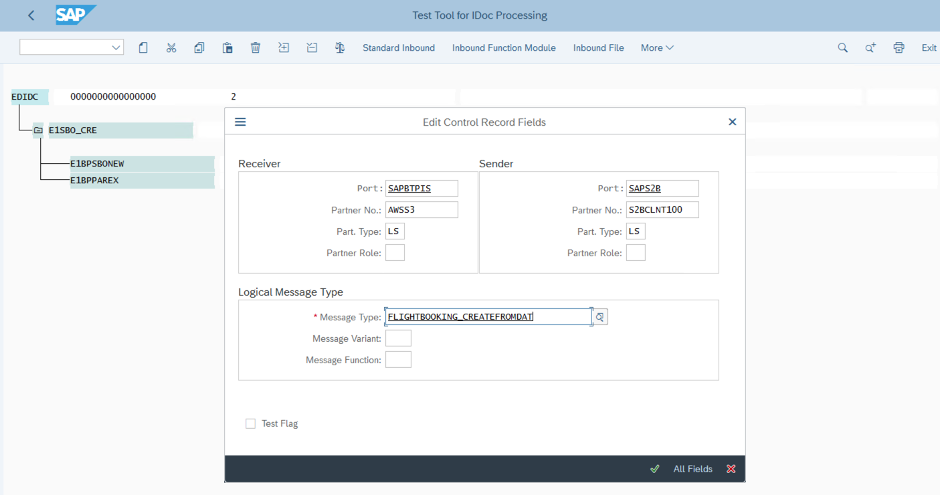Click the balance scale check icon
941x495 pixels.
pos(340,47)
